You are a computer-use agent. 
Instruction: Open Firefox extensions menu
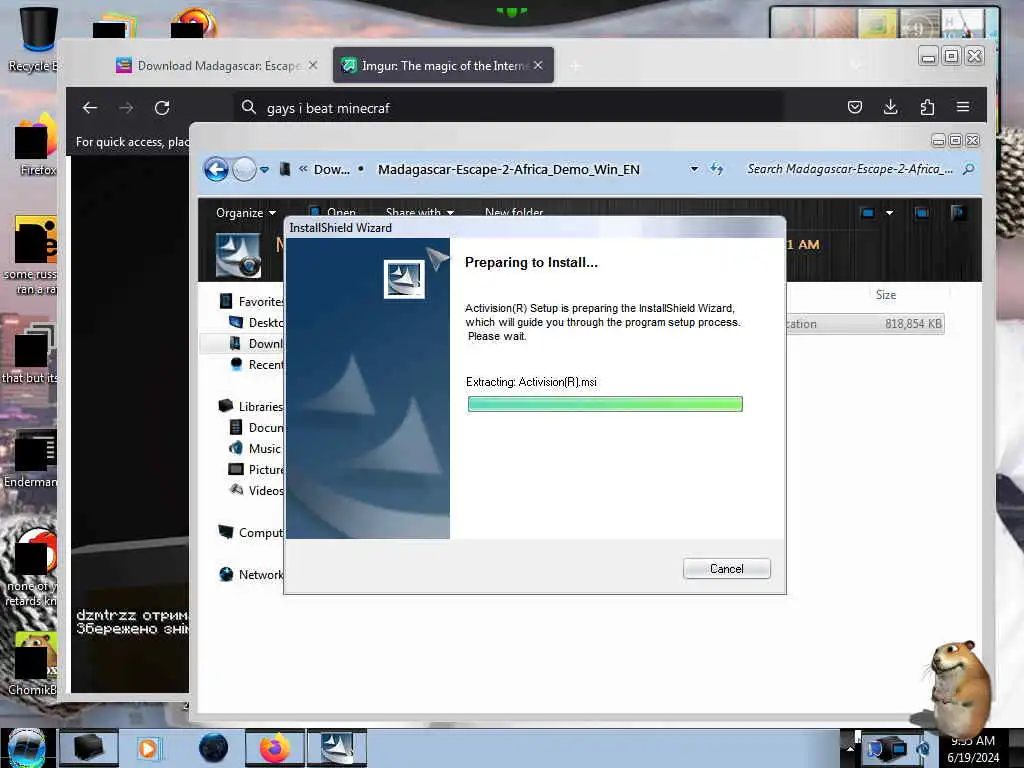(x=927, y=107)
